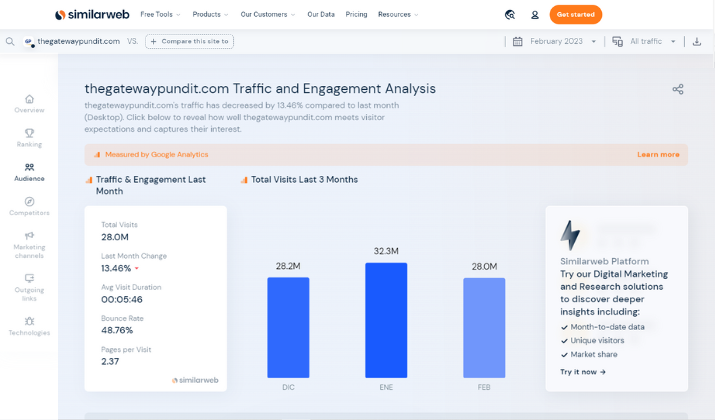
Task: Open the globe search icon in header
Action: [x=510, y=15]
